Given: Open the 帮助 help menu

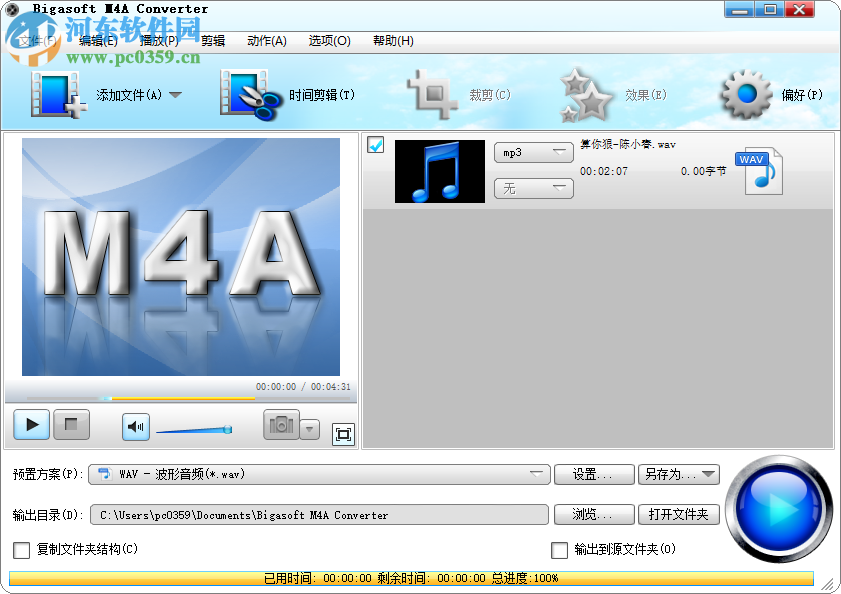Looking at the screenshot, I should [392, 41].
